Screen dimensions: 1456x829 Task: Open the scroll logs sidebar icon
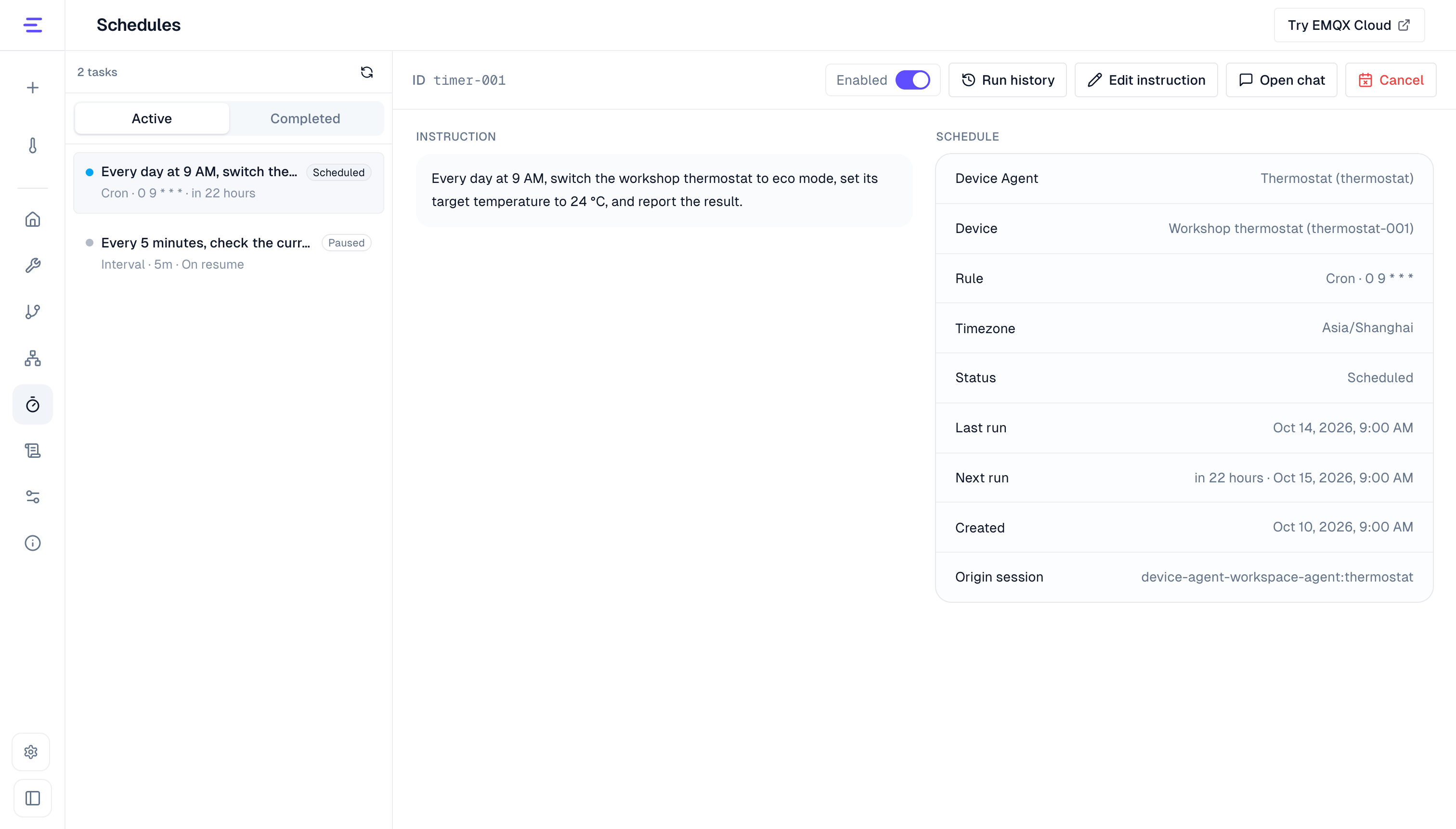click(x=32, y=451)
